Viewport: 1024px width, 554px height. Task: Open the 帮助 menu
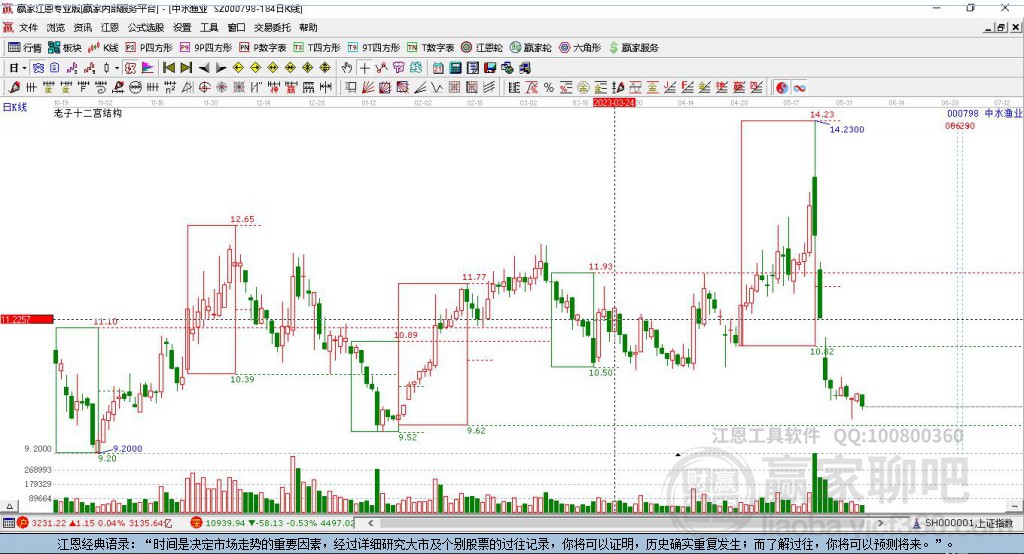pyautogui.click(x=308, y=27)
